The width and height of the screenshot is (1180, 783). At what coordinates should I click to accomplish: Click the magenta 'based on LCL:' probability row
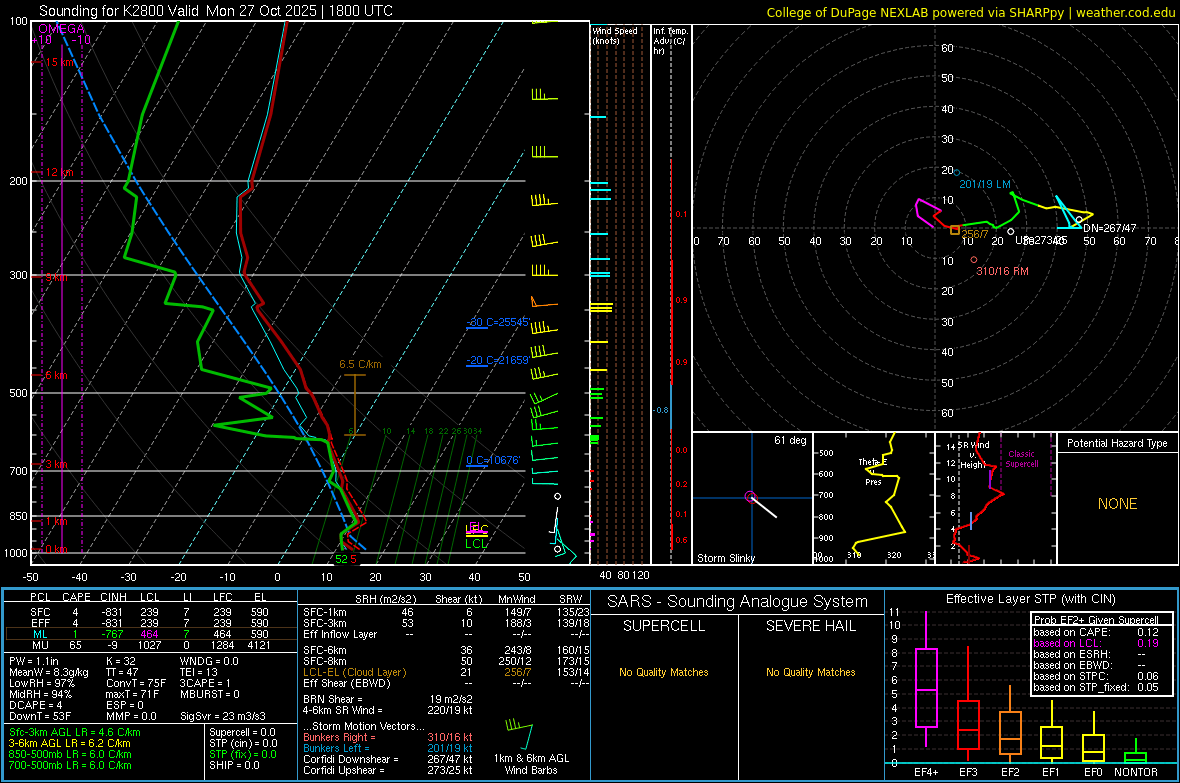(x=1096, y=643)
